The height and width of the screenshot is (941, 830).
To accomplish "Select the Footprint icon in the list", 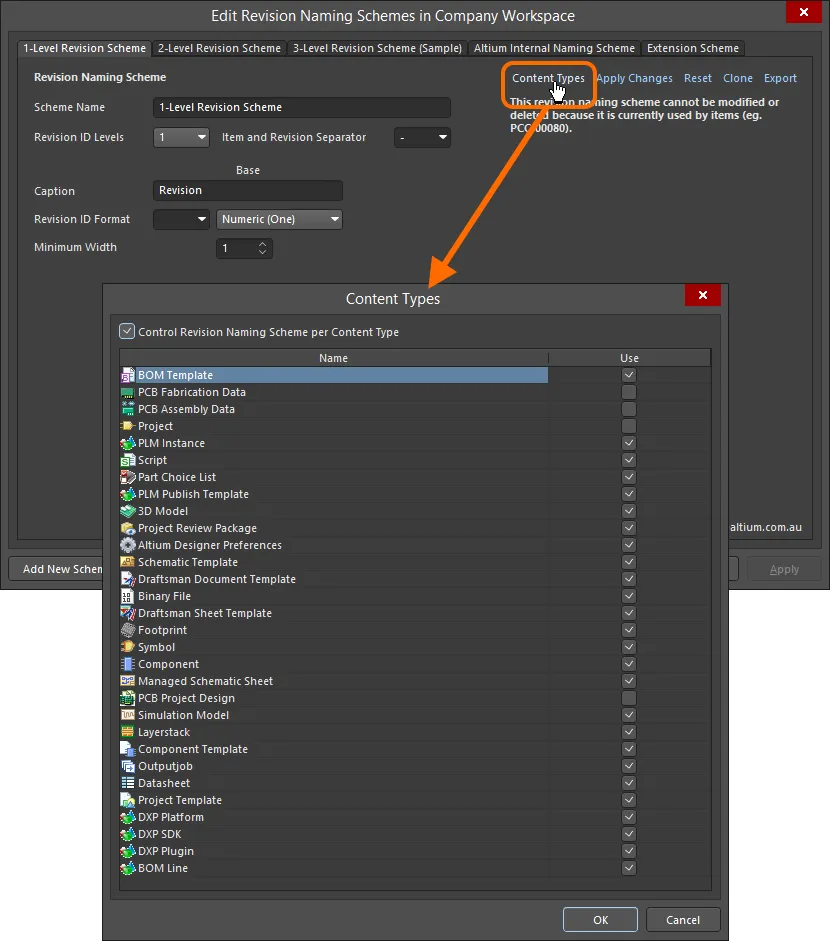I will pyautogui.click(x=127, y=630).
